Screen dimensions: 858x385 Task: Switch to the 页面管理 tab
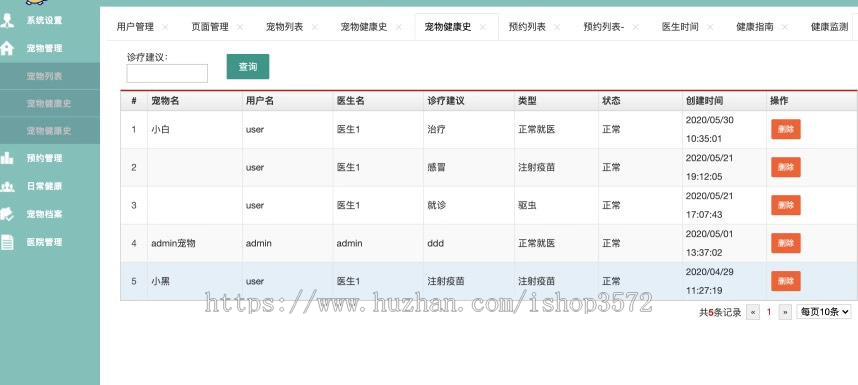[210, 27]
